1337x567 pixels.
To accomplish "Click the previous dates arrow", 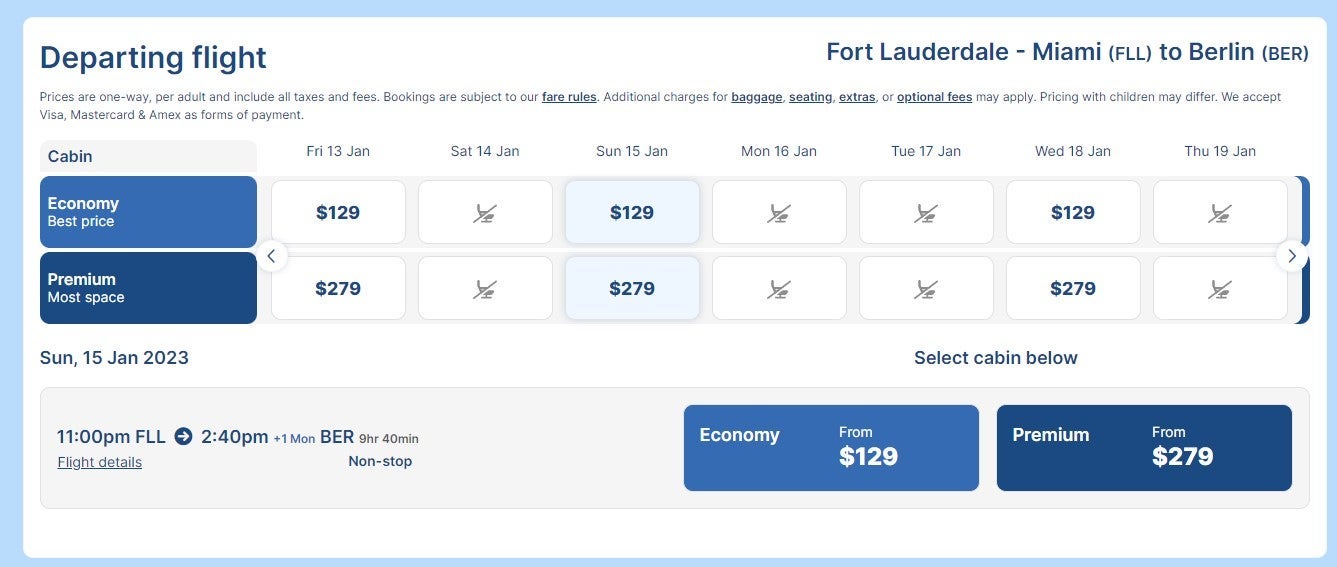I will (270, 256).
